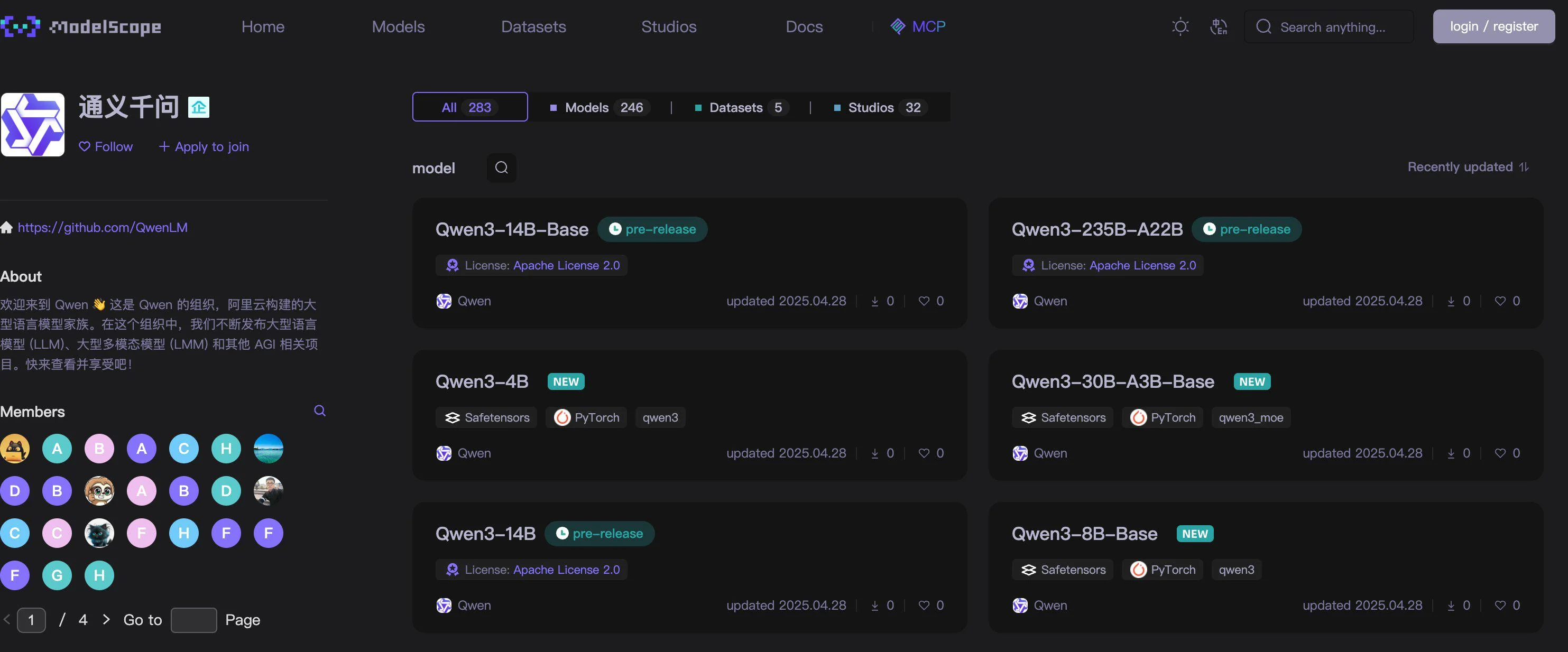The width and height of the screenshot is (1568, 652).
Task: Click the qwen3 tag on Qwen3-4B
Action: (x=660, y=417)
